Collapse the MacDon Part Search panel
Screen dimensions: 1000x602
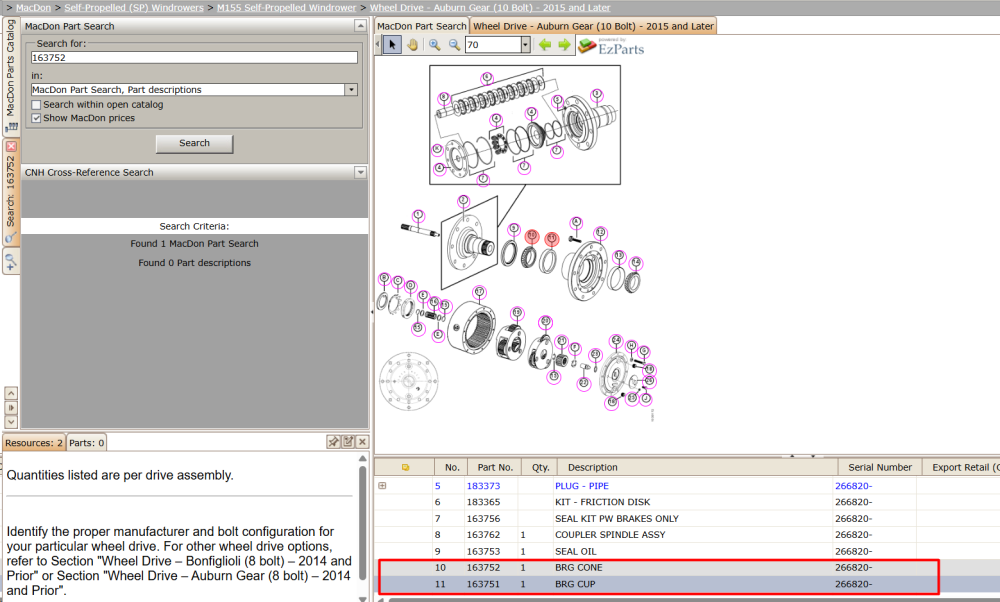360,26
